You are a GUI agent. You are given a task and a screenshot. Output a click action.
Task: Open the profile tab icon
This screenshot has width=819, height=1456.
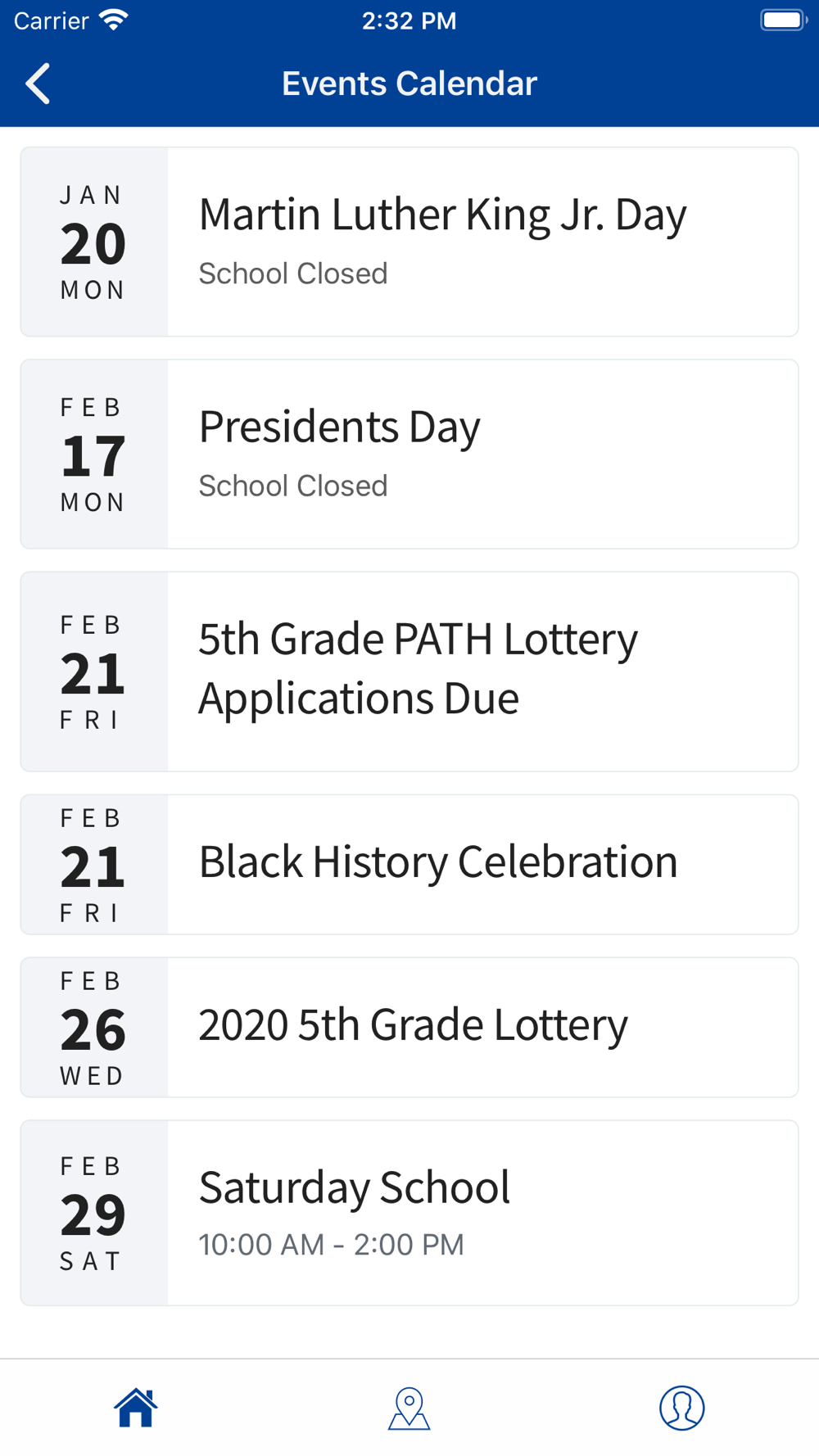click(681, 1408)
